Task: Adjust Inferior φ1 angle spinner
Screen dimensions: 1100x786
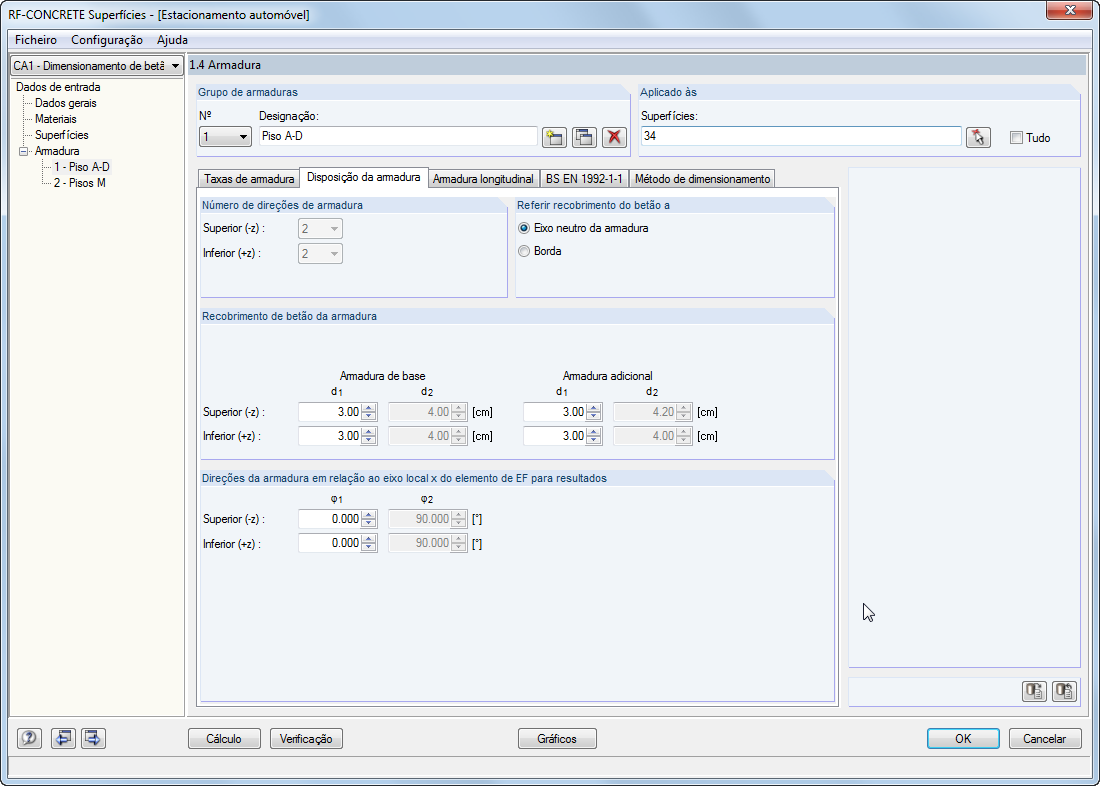Action: click(x=370, y=543)
